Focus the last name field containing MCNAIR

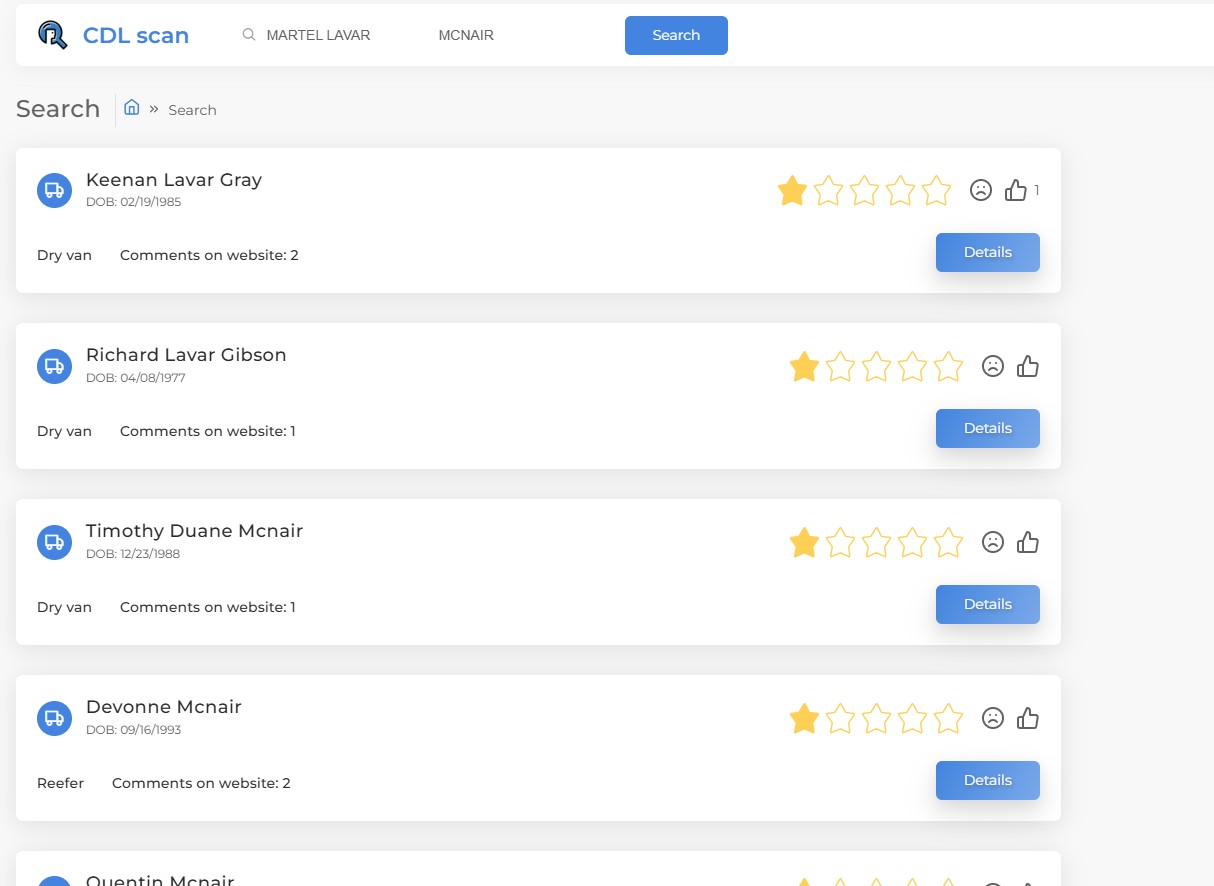[510, 35]
